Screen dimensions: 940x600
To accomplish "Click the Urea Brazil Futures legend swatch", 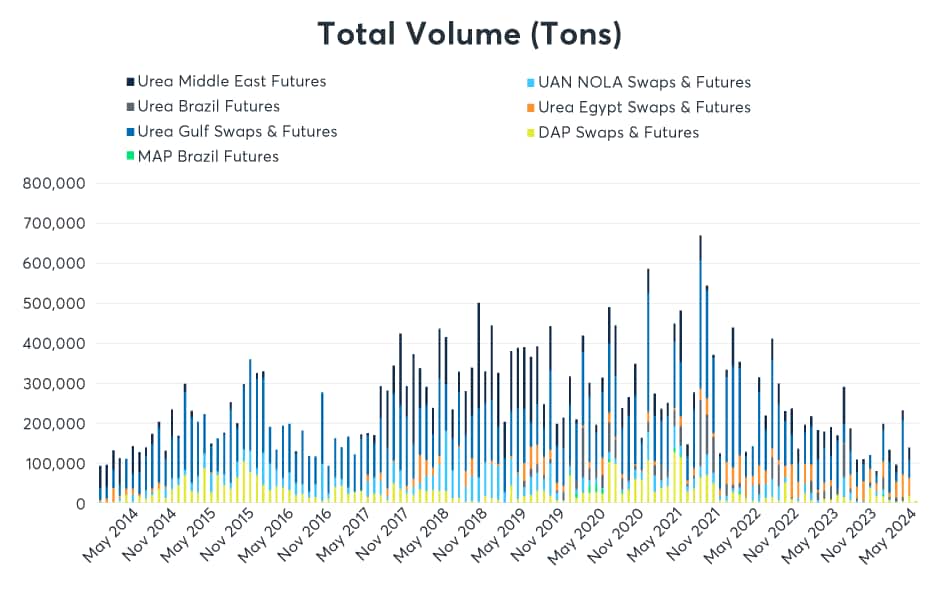I will point(130,107).
